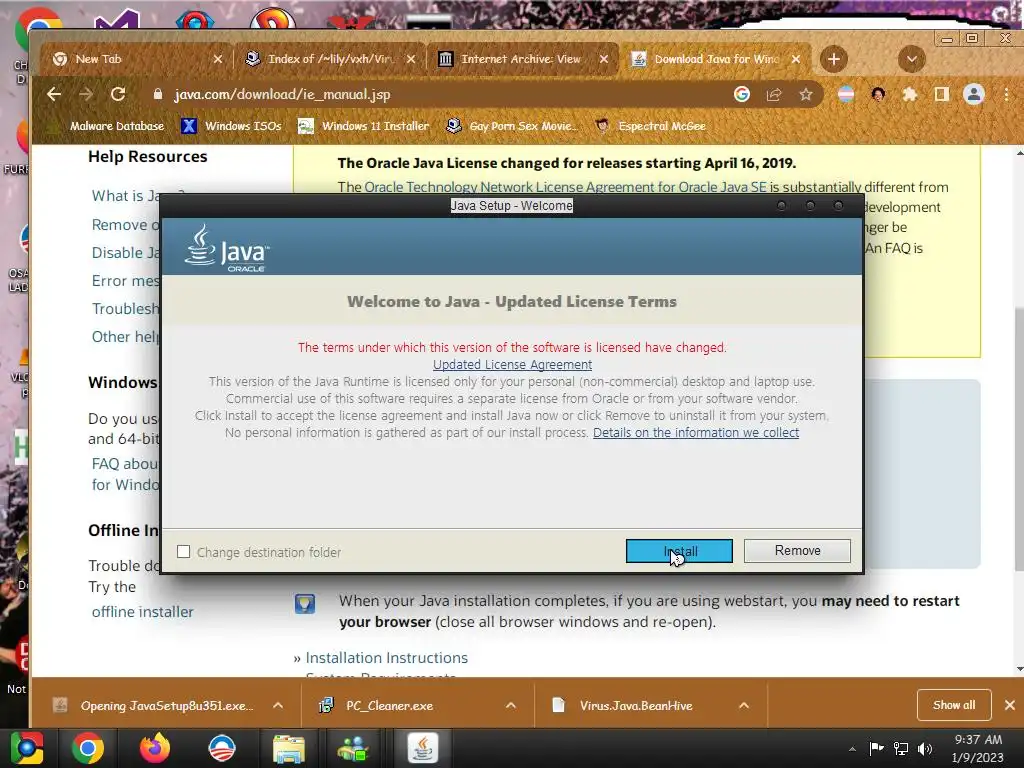
Task: Check the Change destination folder checkbox
Action: (184, 552)
